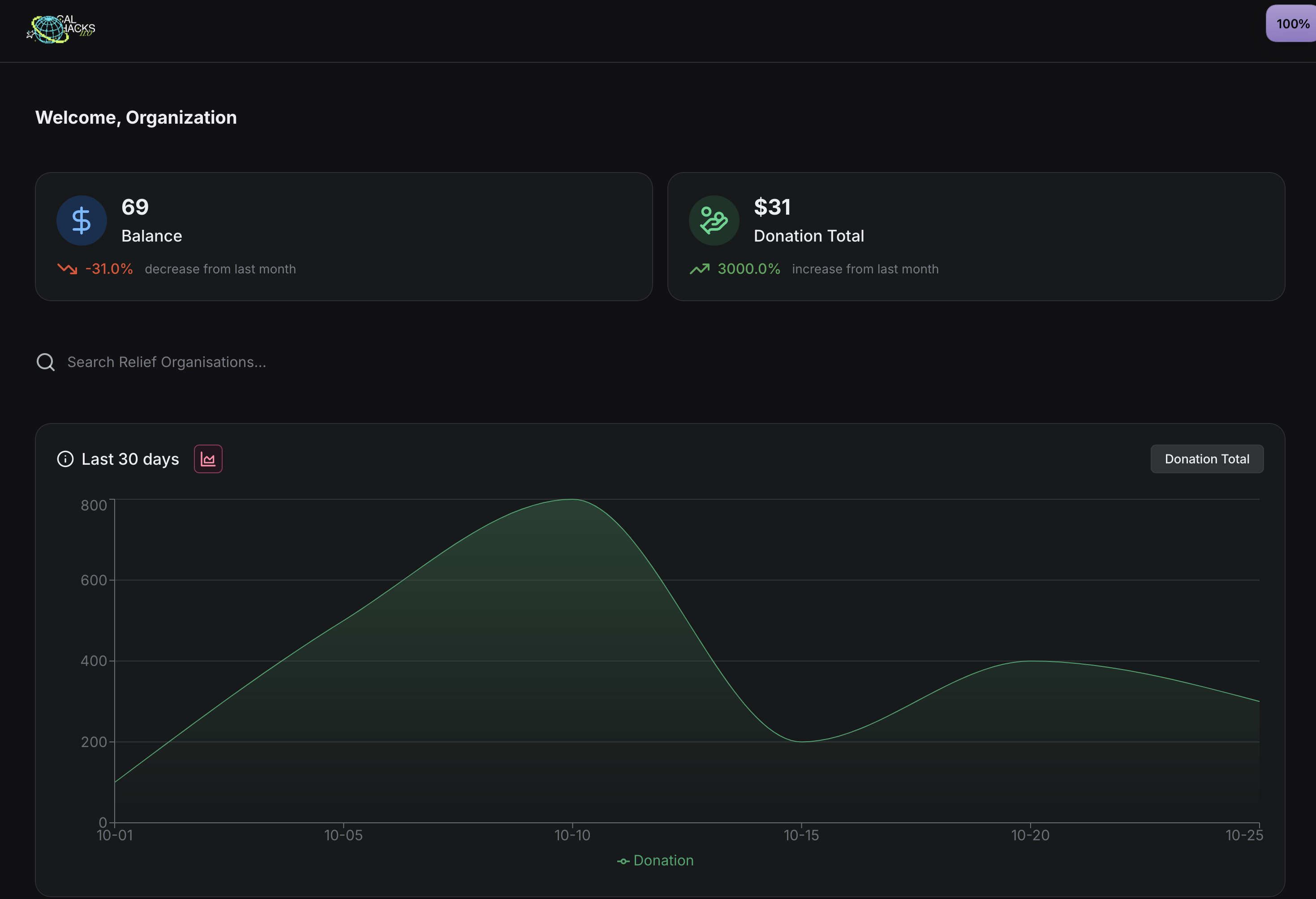Click the search magnifying glass icon
This screenshot has width=1316, height=899.
pyautogui.click(x=46, y=362)
